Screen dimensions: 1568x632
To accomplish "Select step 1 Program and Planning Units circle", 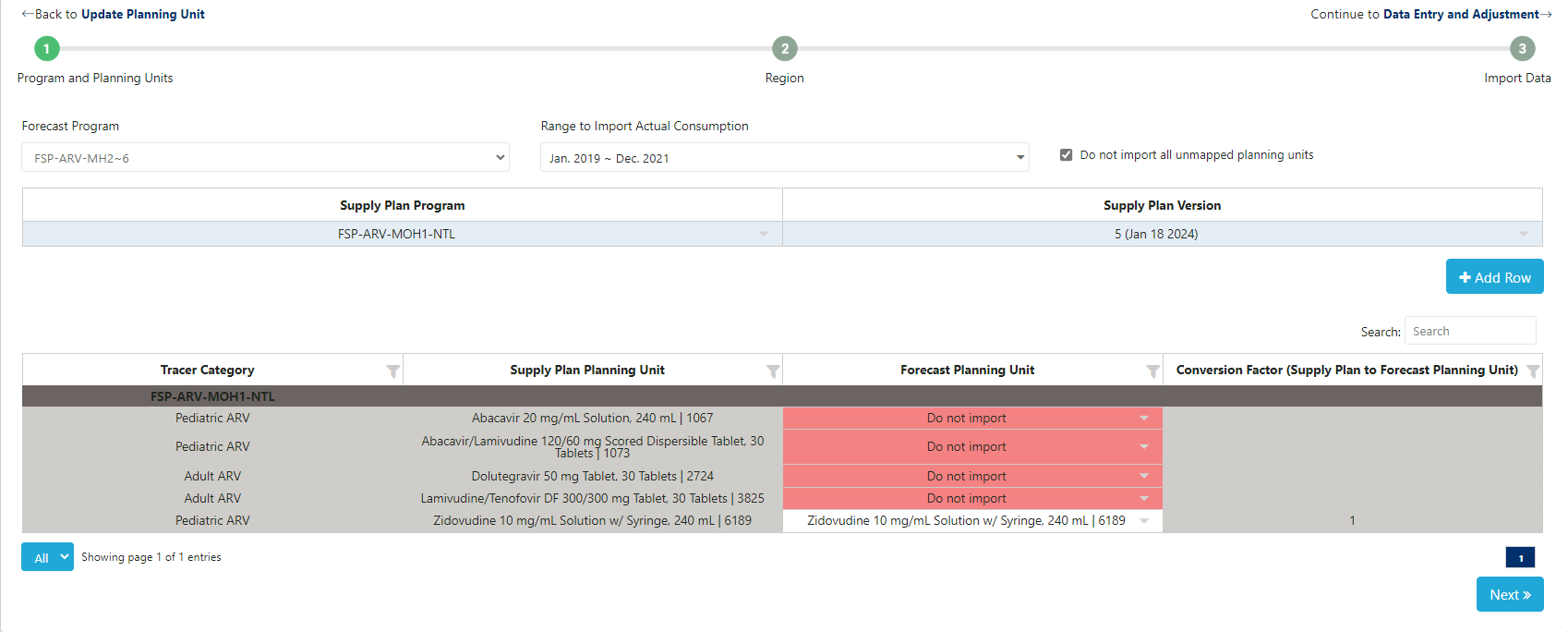I will tap(46, 49).
